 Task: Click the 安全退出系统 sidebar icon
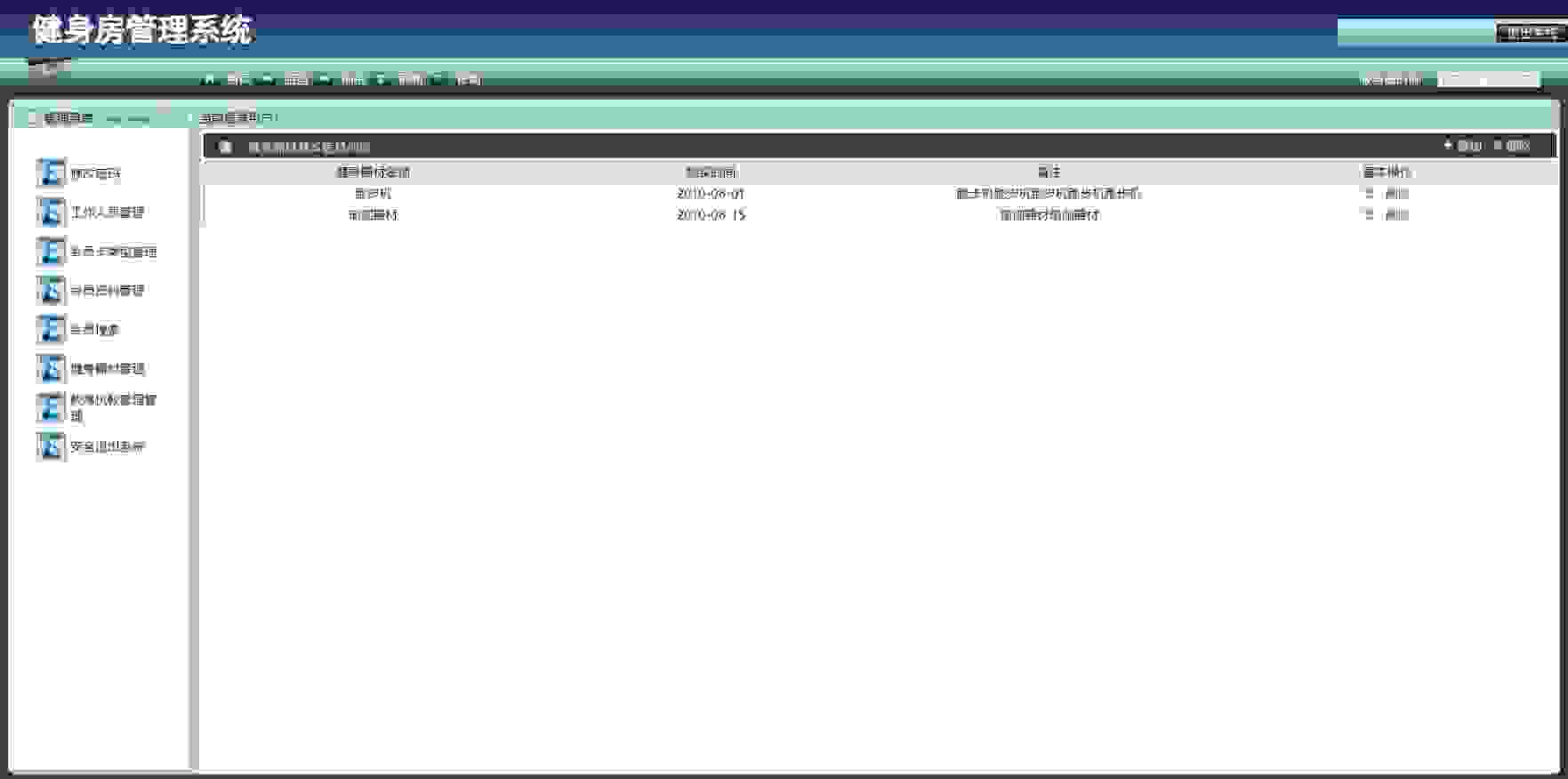[x=51, y=447]
